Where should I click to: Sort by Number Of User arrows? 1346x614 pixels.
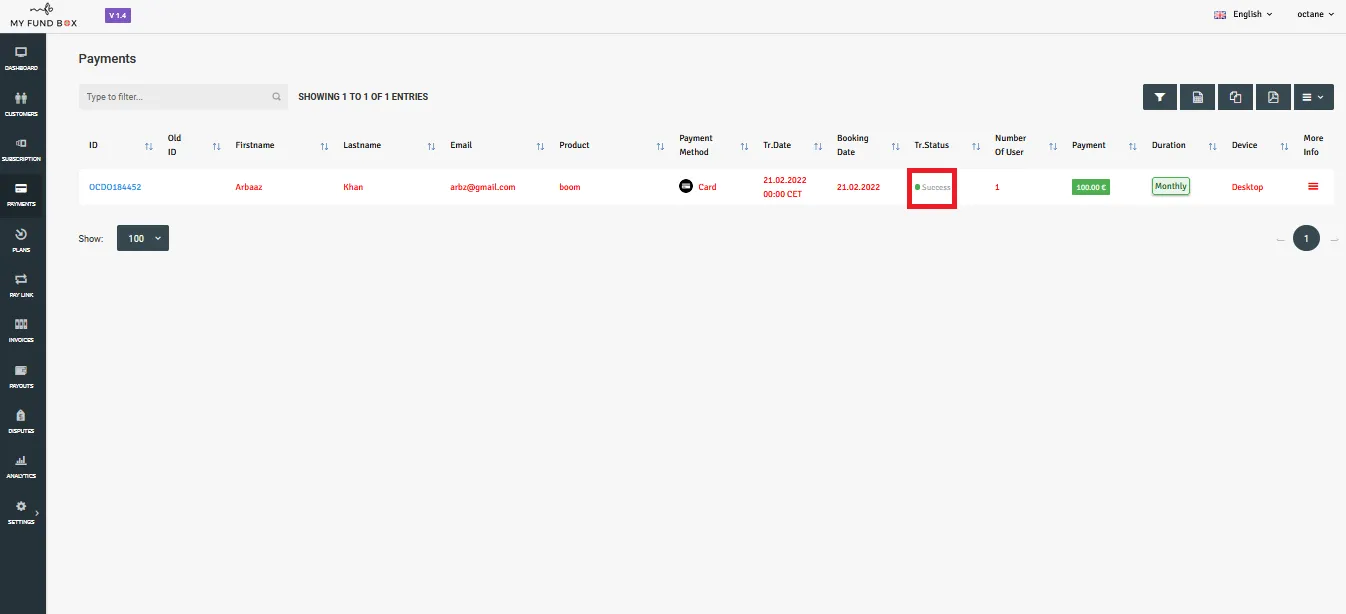click(1053, 146)
